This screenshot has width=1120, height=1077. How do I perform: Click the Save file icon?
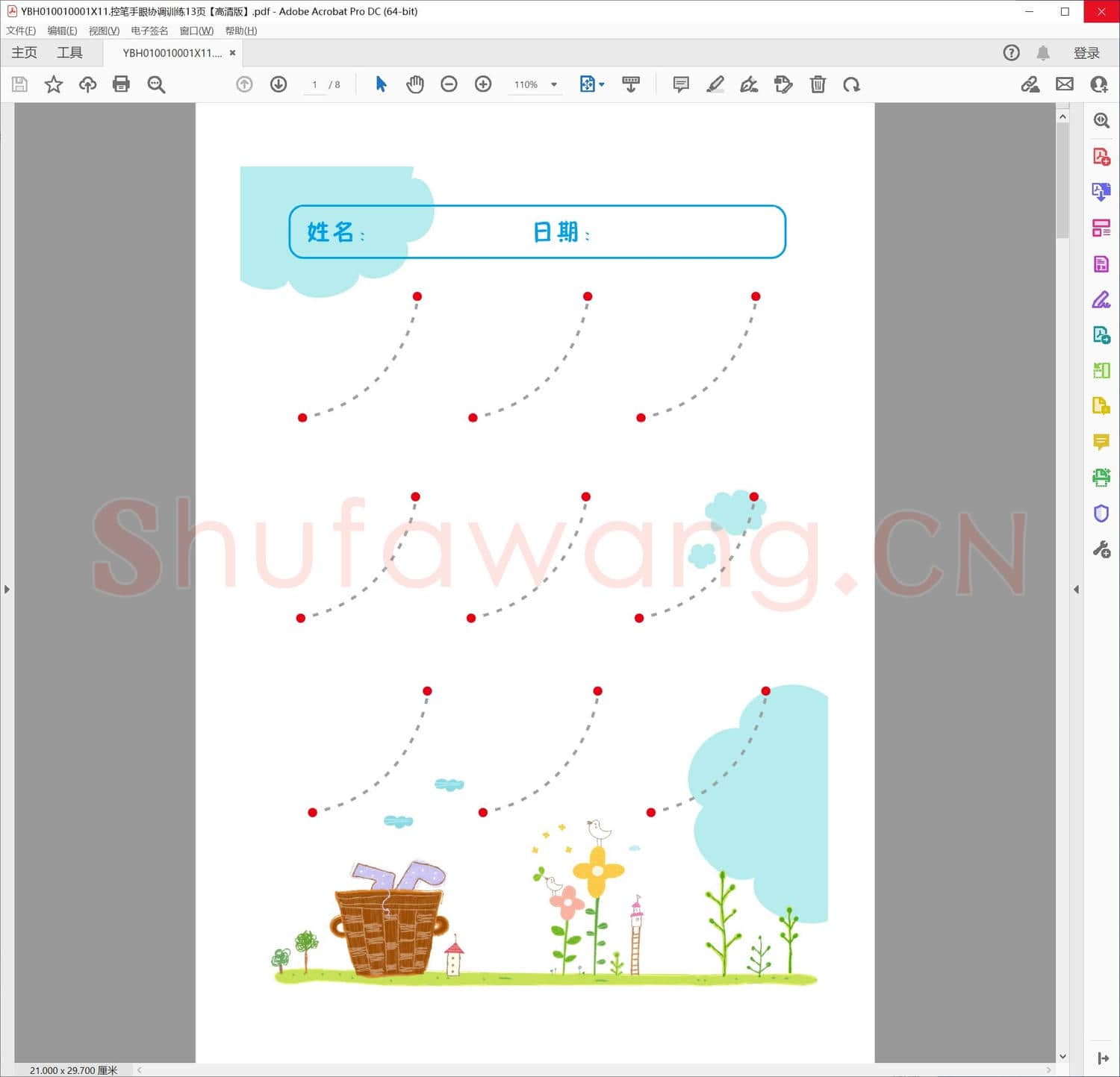click(x=19, y=84)
